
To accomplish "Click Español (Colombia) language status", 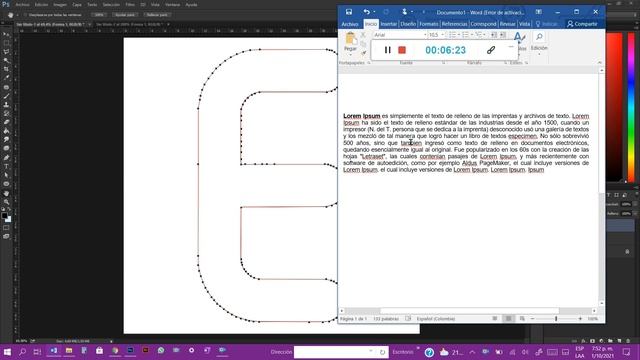I will coord(436,318).
